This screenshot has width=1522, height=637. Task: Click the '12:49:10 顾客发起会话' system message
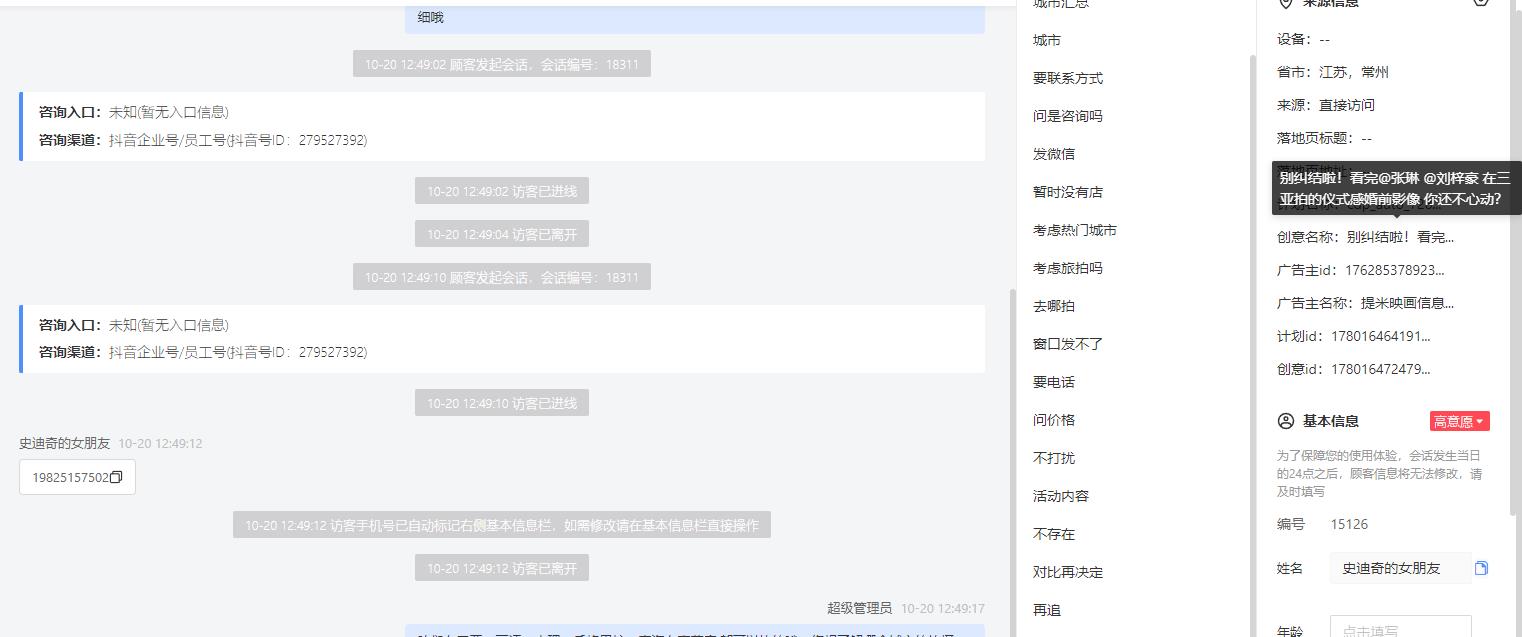(x=502, y=277)
